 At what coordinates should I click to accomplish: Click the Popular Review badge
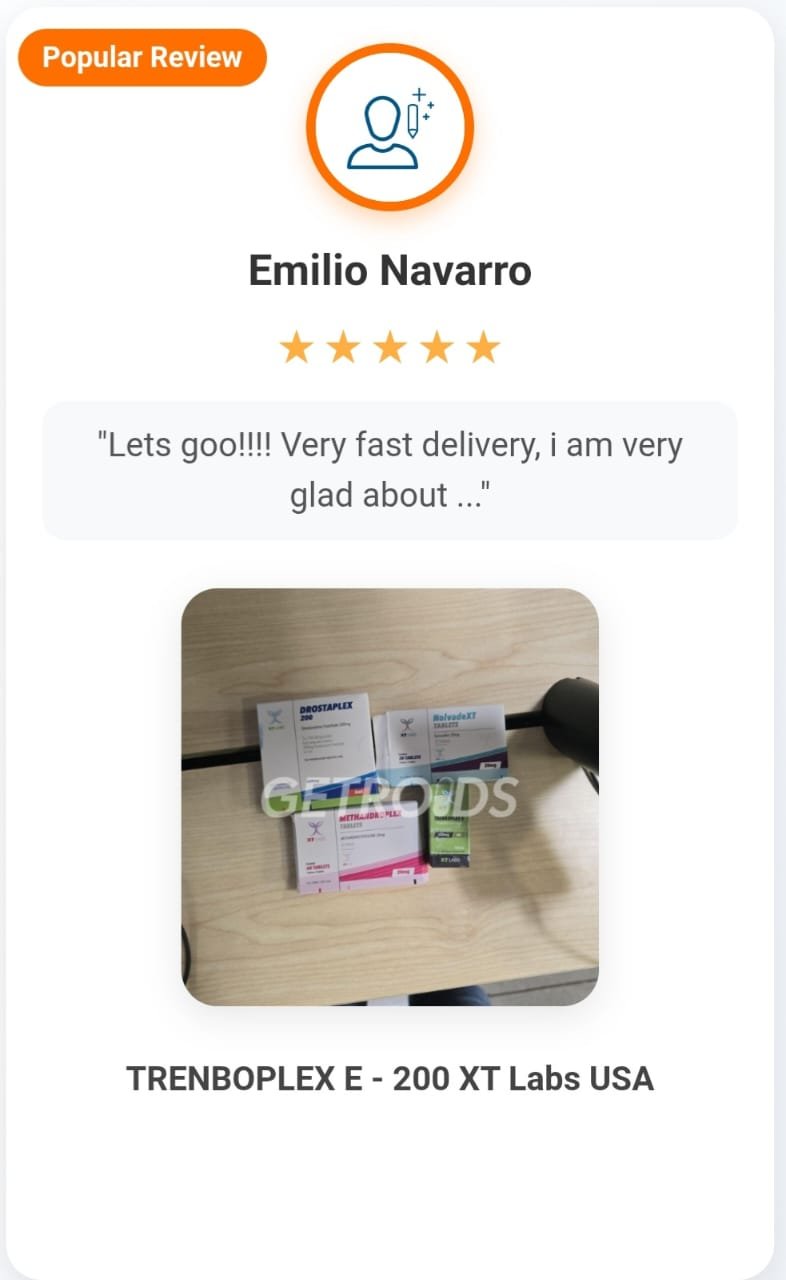[x=142, y=57]
